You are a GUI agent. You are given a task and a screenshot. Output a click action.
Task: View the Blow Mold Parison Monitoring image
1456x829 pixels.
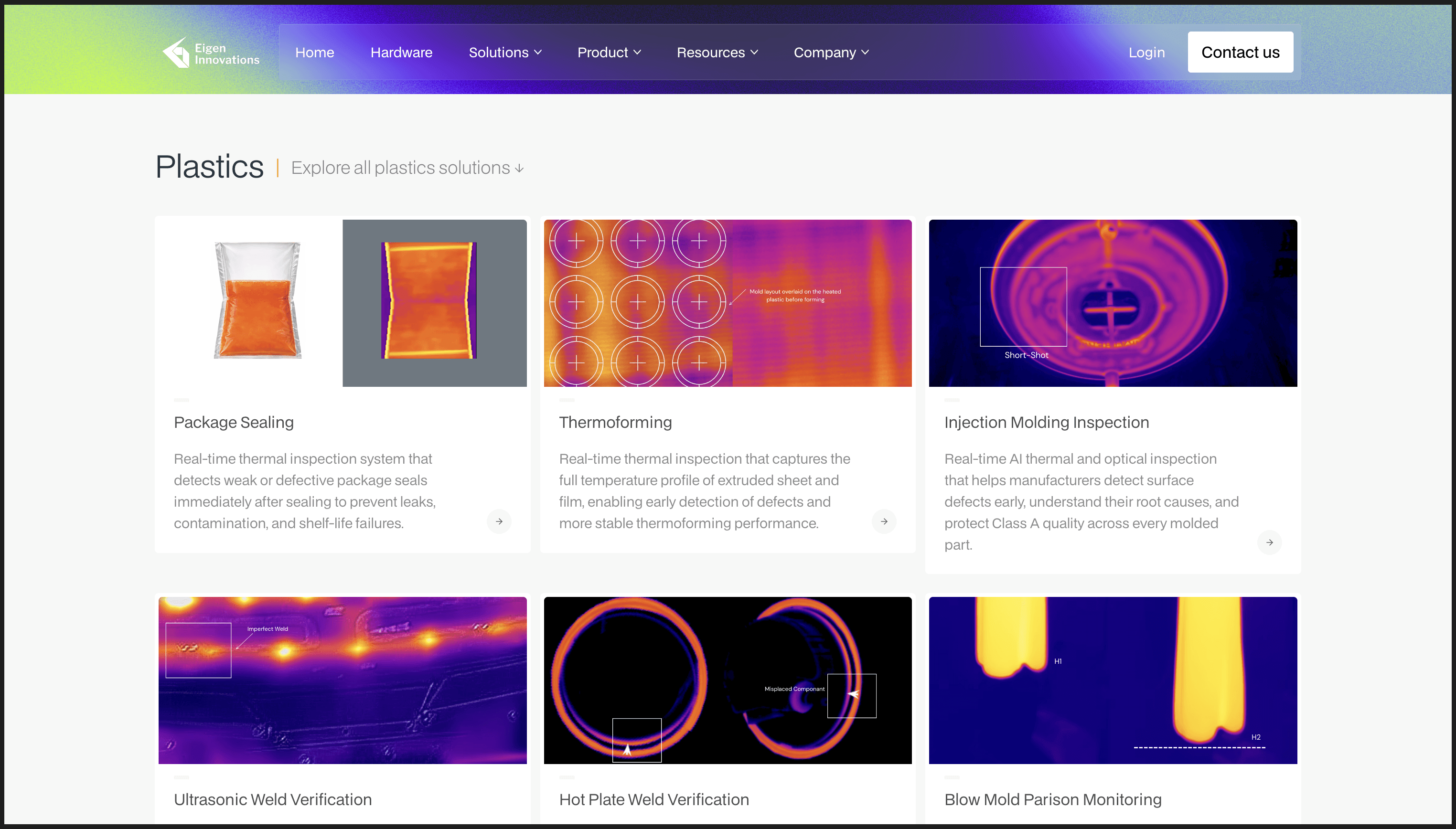tap(1113, 680)
